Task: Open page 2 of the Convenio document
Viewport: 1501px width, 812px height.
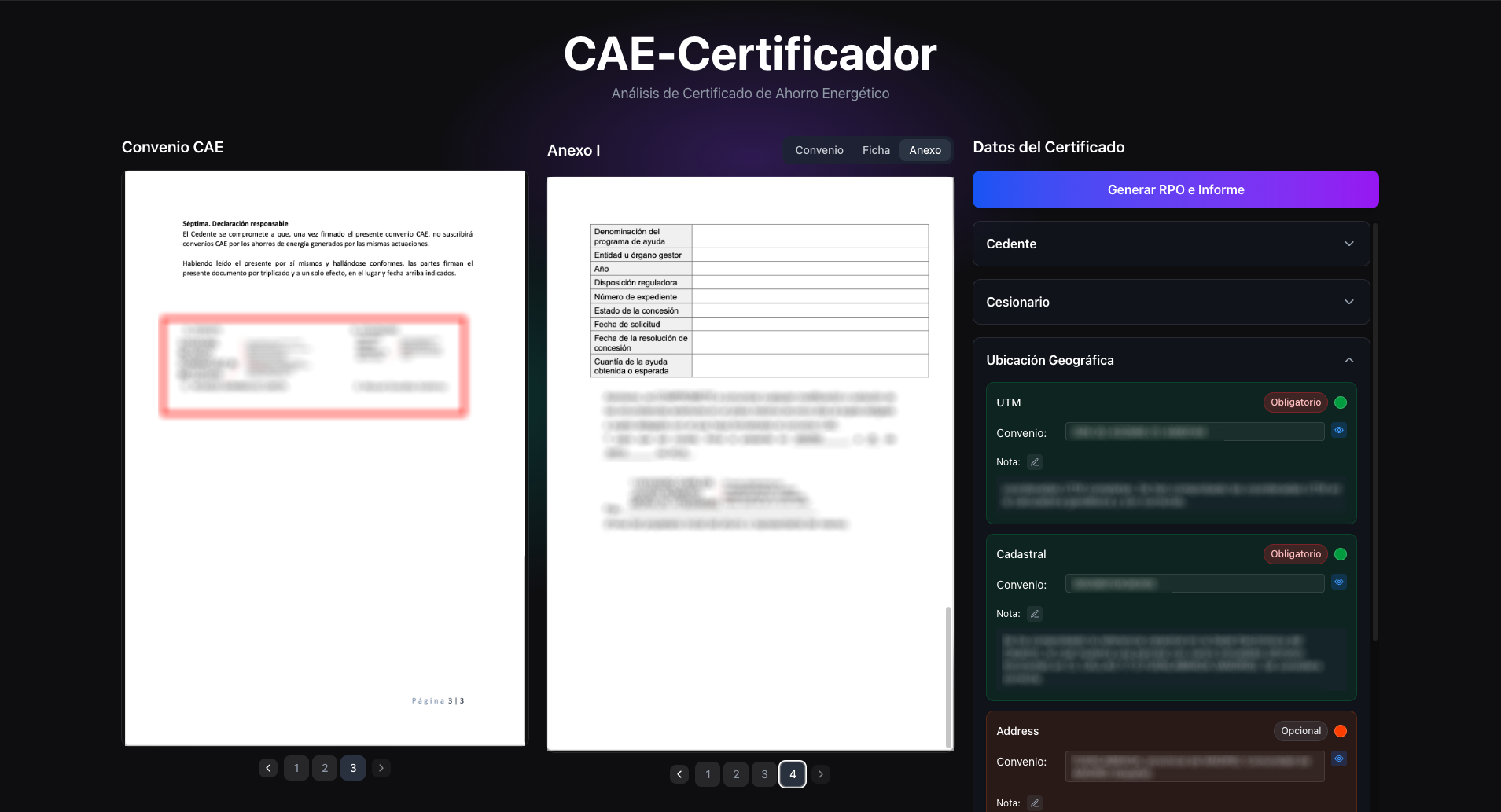Action: tap(324, 767)
